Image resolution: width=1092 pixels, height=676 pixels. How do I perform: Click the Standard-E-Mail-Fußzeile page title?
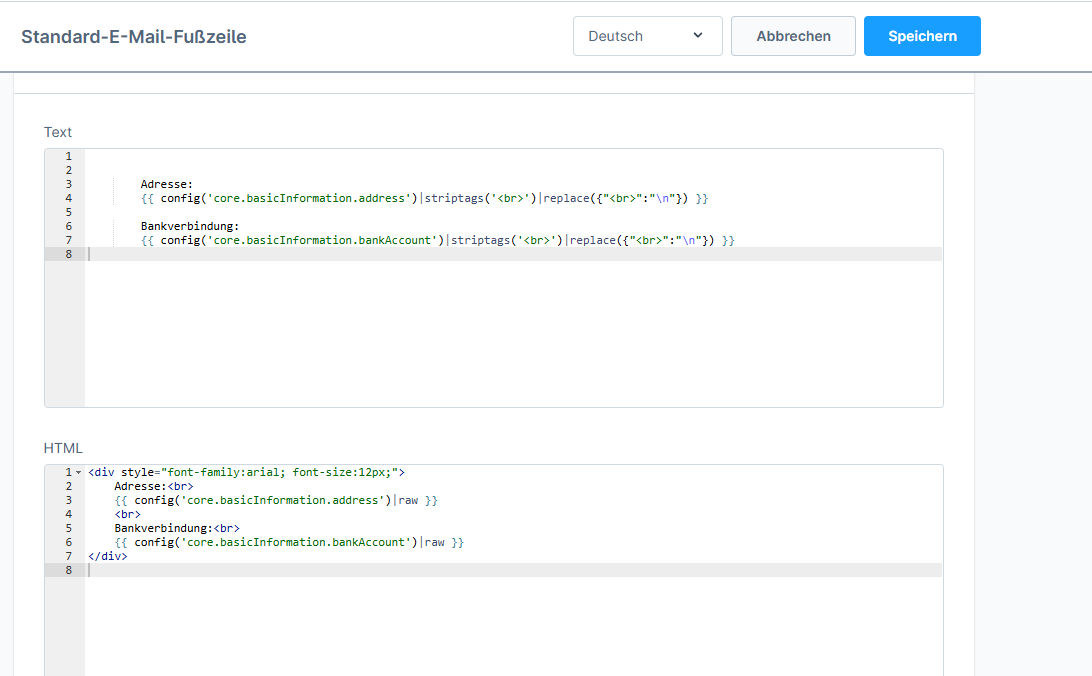[134, 37]
